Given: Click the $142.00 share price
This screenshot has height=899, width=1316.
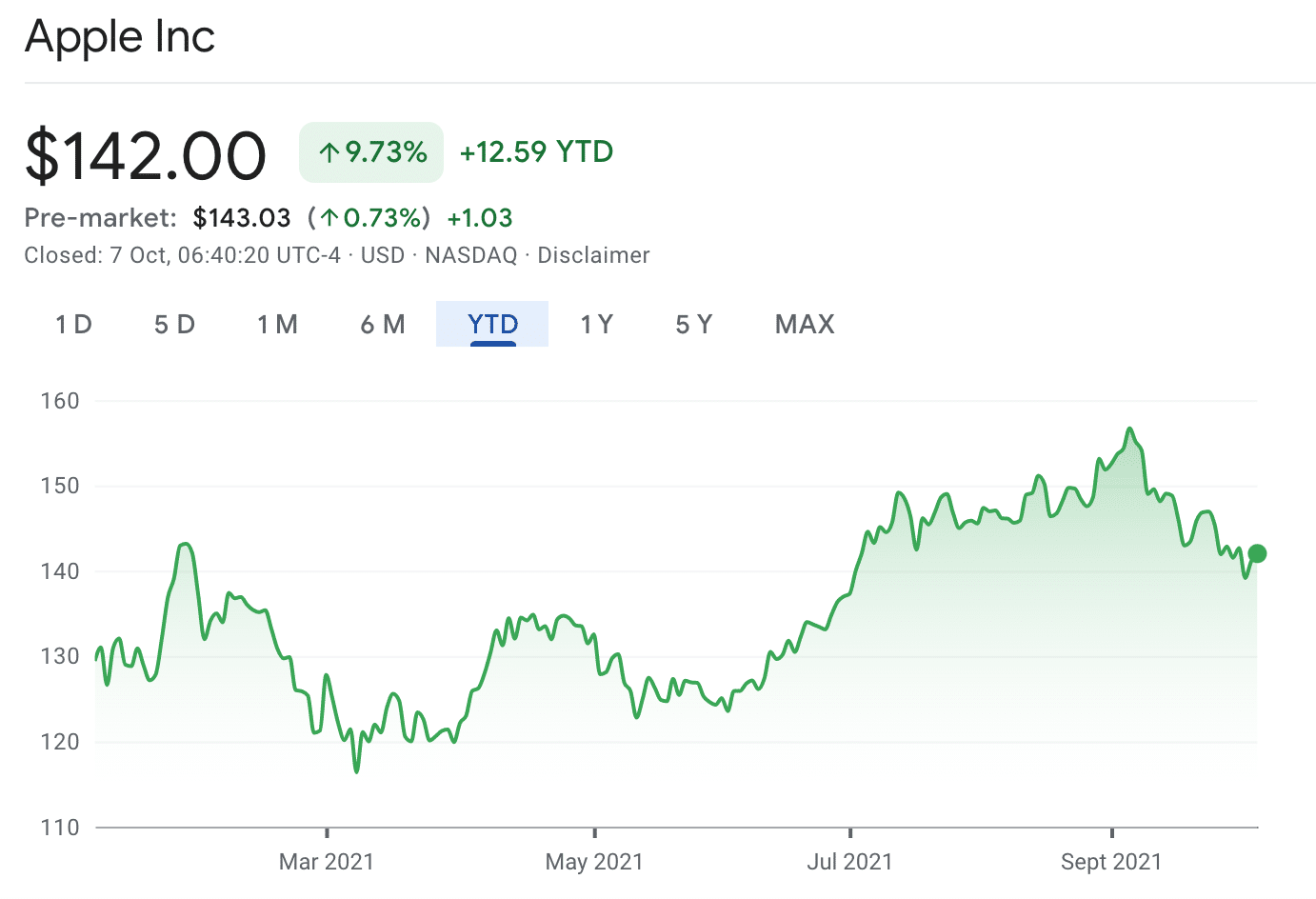Looking at the screenshot, I should [x=146, y=155].
